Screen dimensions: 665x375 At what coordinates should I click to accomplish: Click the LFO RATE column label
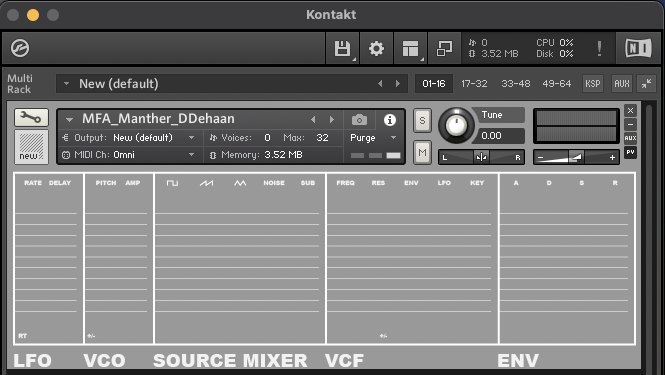click(33, 183)
